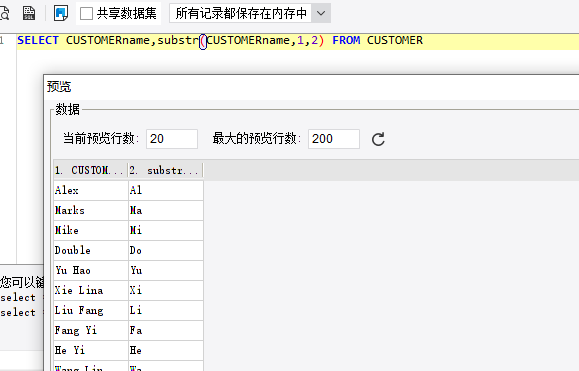Select the He substring cell
The width and height of the screenshot is (579, 371).
click(166, 350)
